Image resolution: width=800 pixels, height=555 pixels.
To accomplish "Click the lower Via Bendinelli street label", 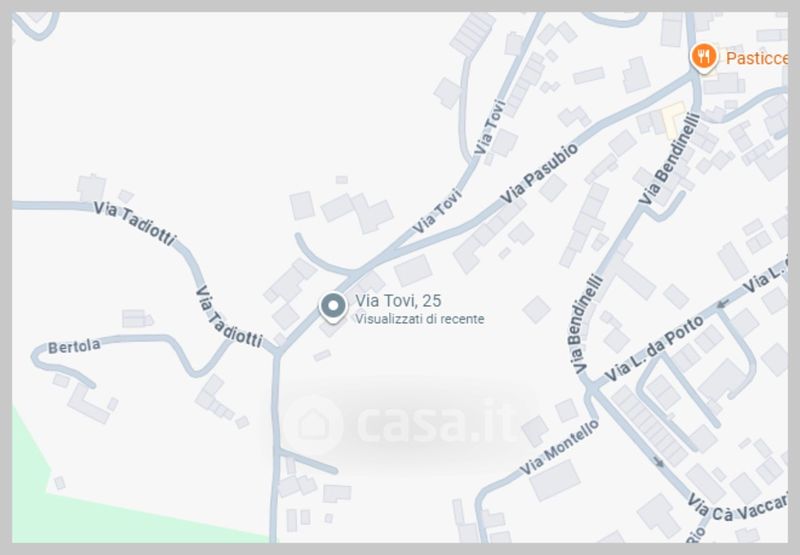I will point(585,324).
